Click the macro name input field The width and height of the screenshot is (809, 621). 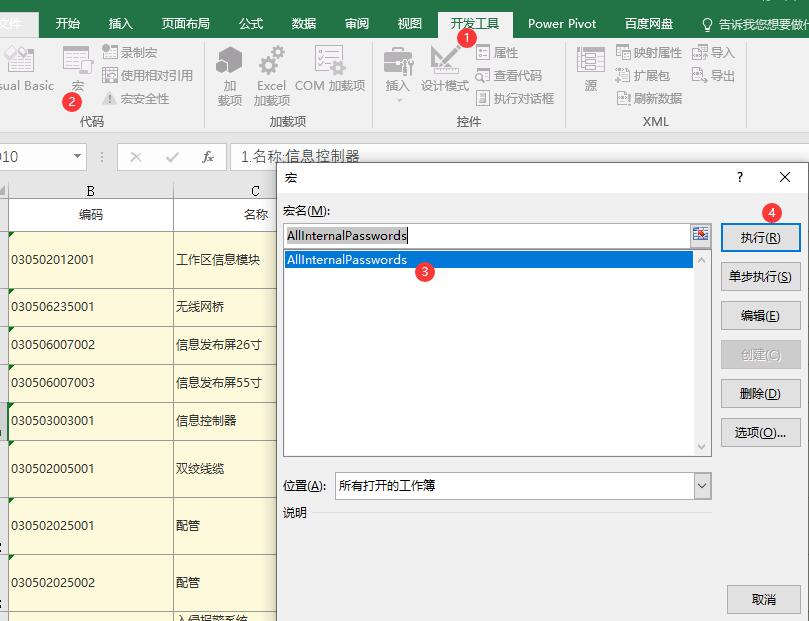[x=487, y=236]
